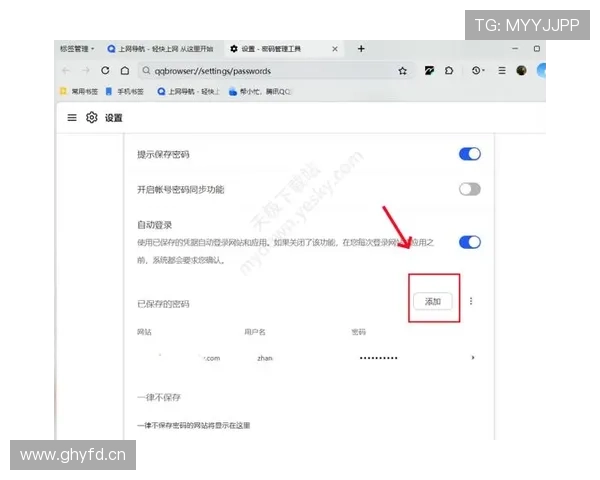600x480 pixels.
Task: Click the search icon in address bar
Action: click(x=146, y=71)
